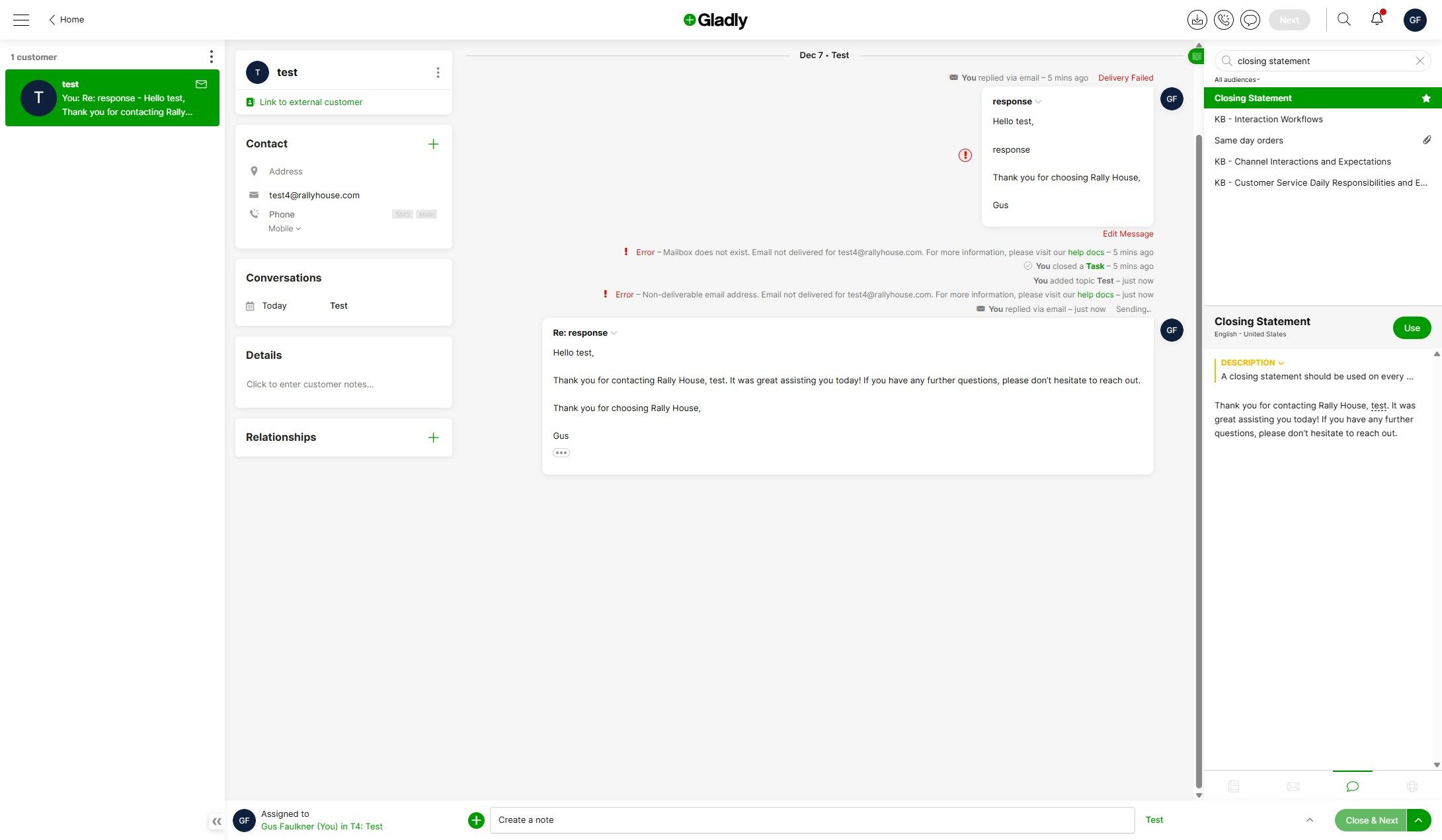Click GF avatar beside Re: response email

(x=1172, y=330)
